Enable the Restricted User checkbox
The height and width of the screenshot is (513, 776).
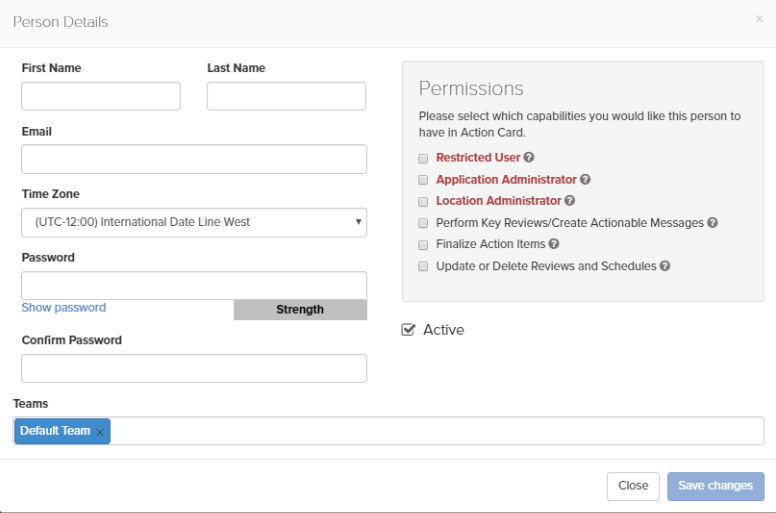point(423,158)
